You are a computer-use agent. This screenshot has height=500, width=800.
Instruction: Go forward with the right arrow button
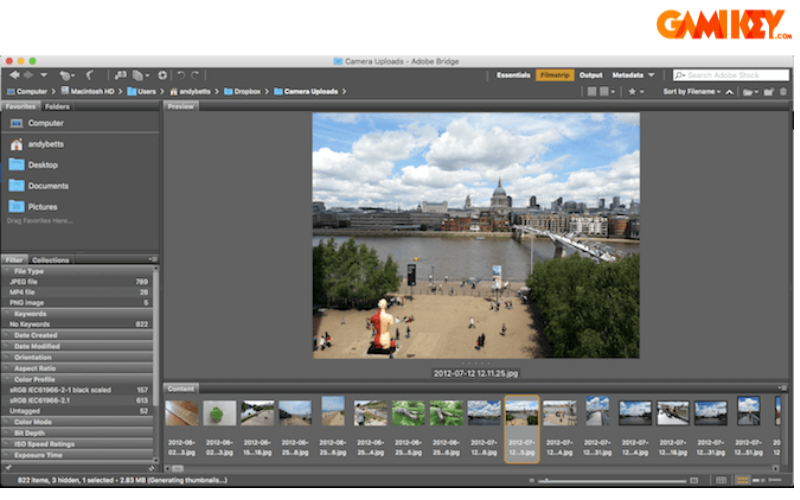pyautogui.click(x=28, y=75)
